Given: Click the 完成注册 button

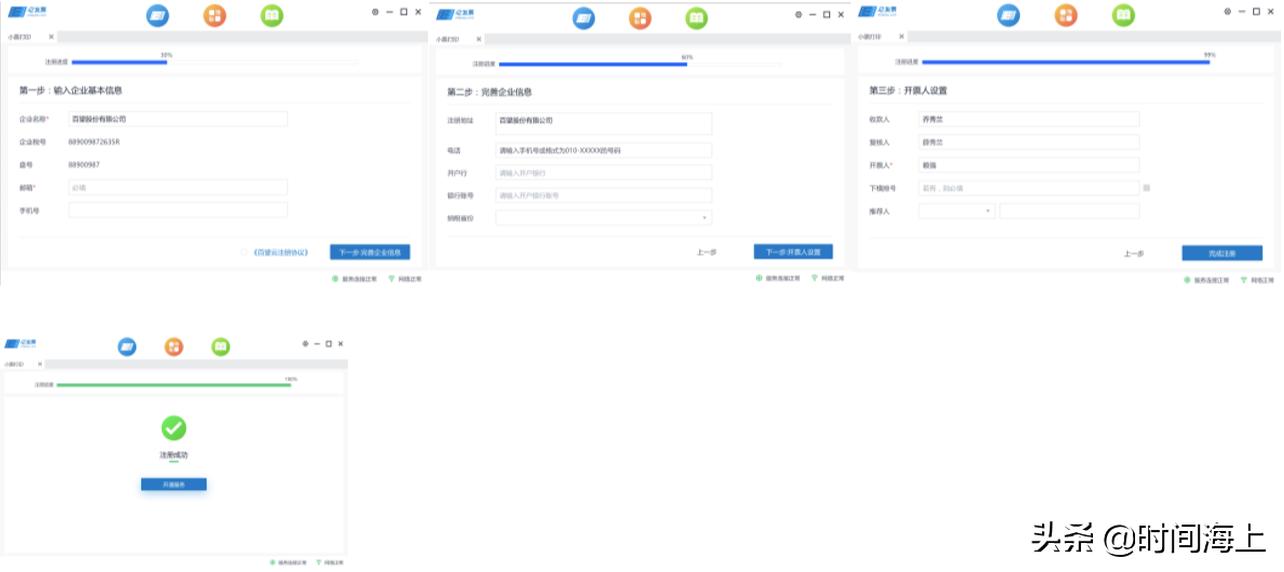Looking at the screenshot, I should [x=1222, y=254].
